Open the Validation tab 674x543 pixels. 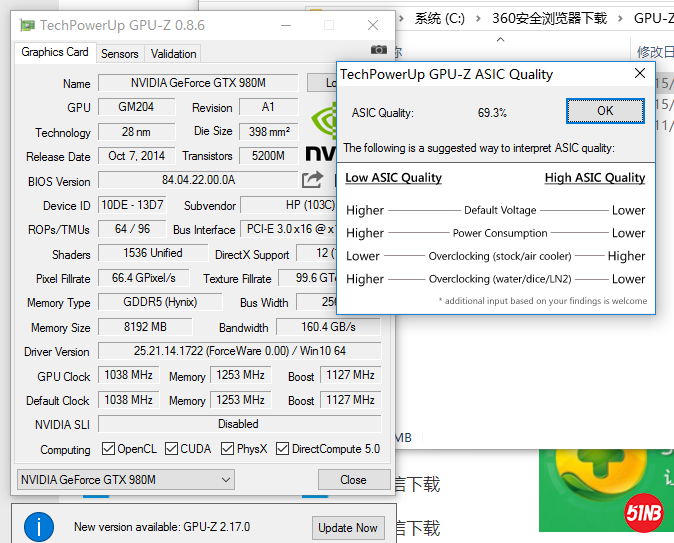click(173, 54)
